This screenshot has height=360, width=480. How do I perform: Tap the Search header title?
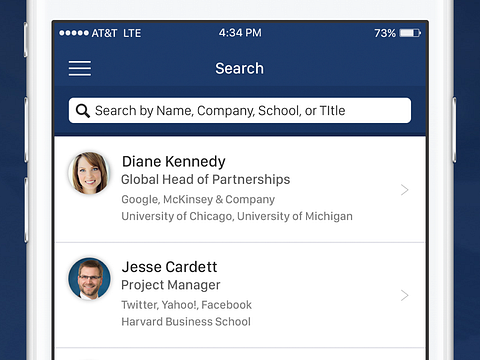click(239, 68)
